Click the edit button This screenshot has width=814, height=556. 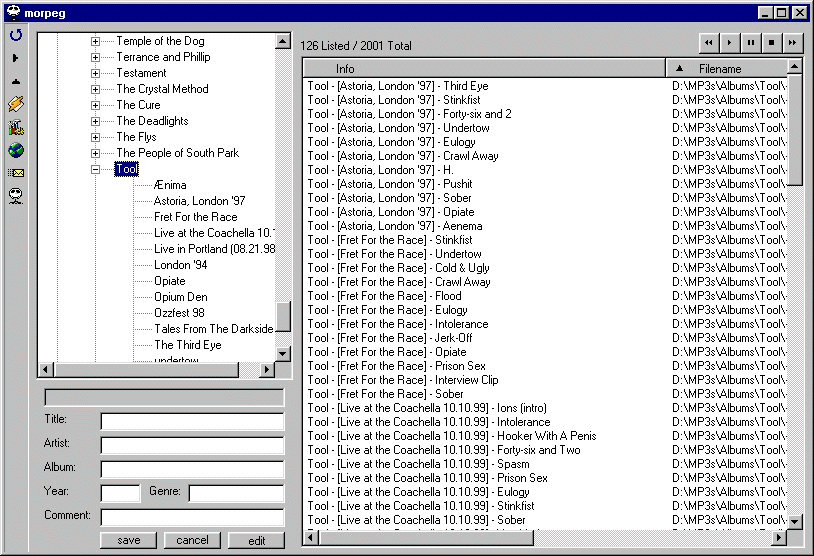click(256, 540)
